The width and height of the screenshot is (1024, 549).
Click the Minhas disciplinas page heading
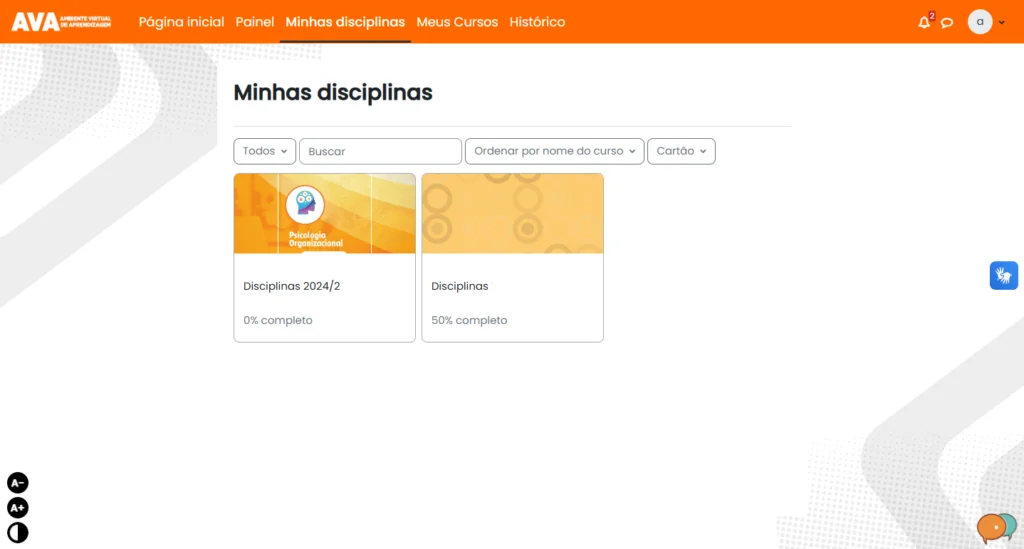tap(333, 93)
